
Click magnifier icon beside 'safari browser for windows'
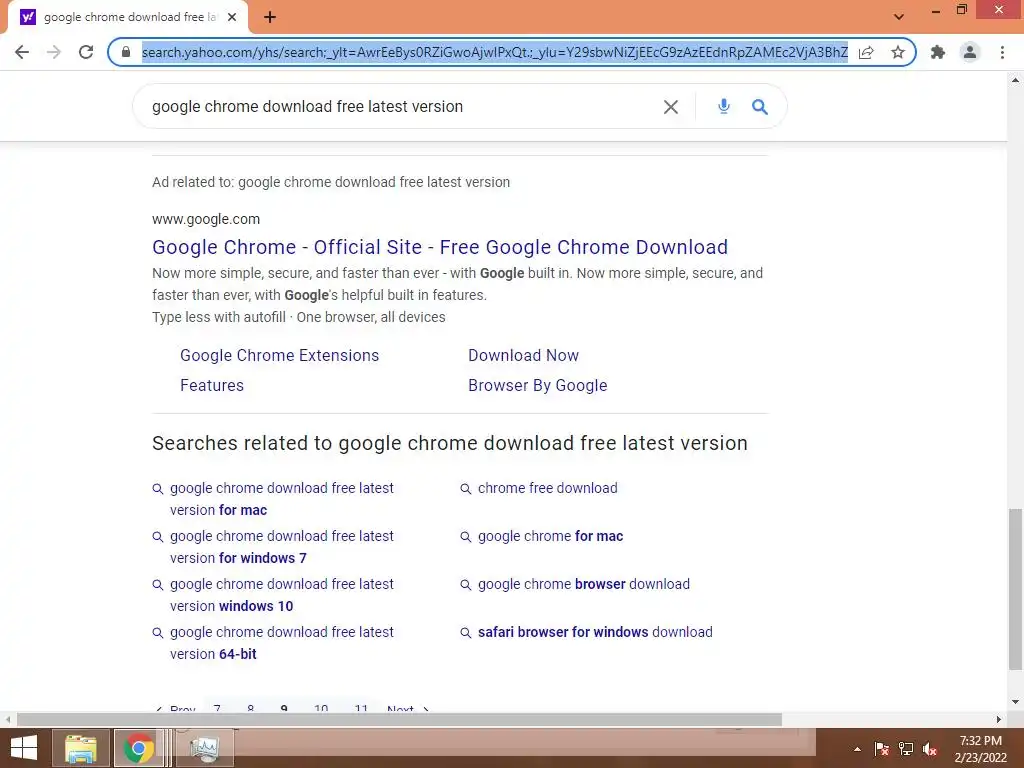point(466,633)
